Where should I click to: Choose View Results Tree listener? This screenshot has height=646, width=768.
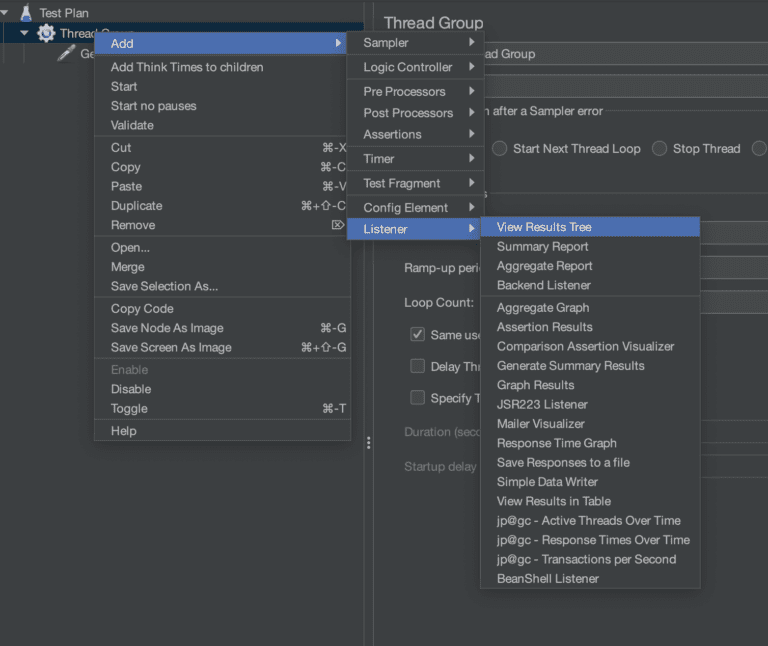544,227
